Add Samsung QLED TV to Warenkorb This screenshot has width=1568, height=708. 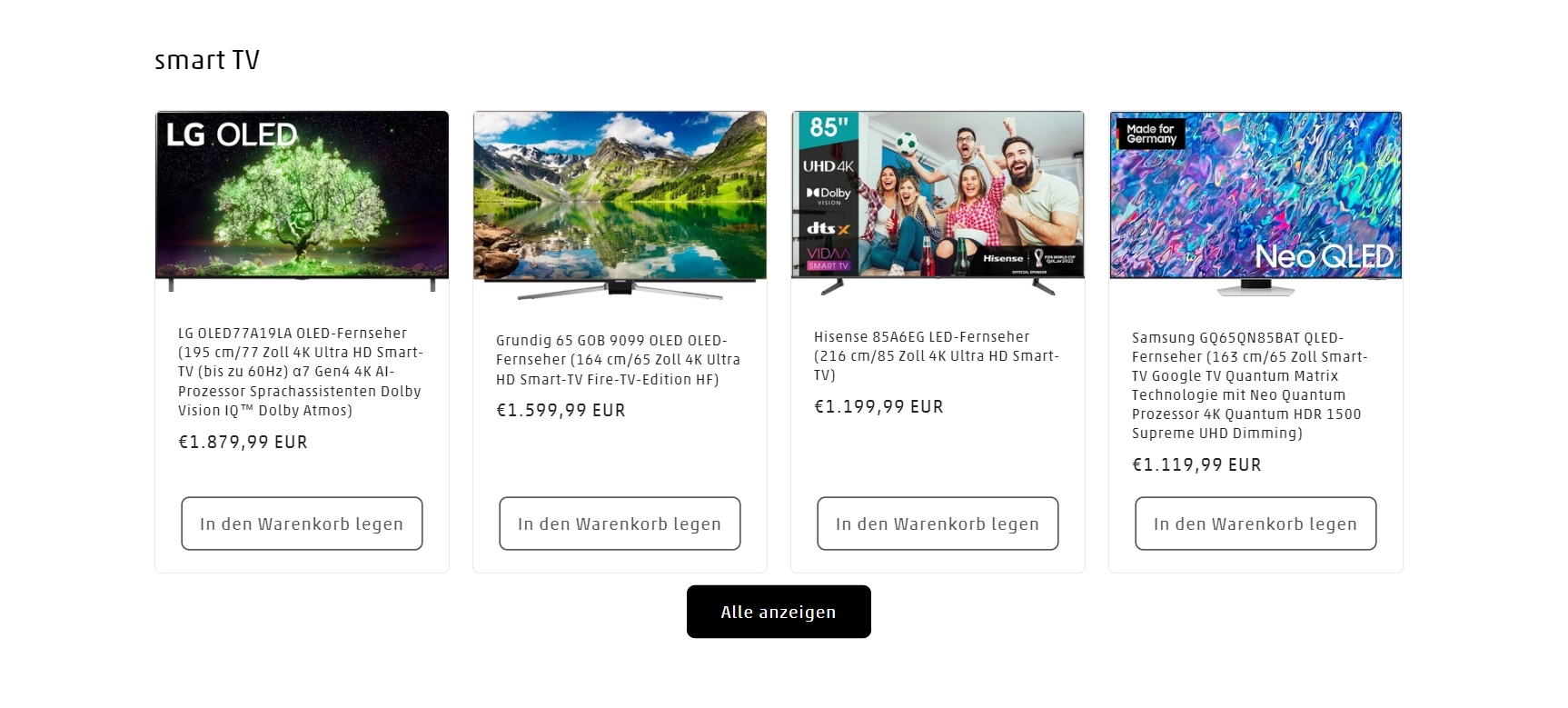(1255, 524)
